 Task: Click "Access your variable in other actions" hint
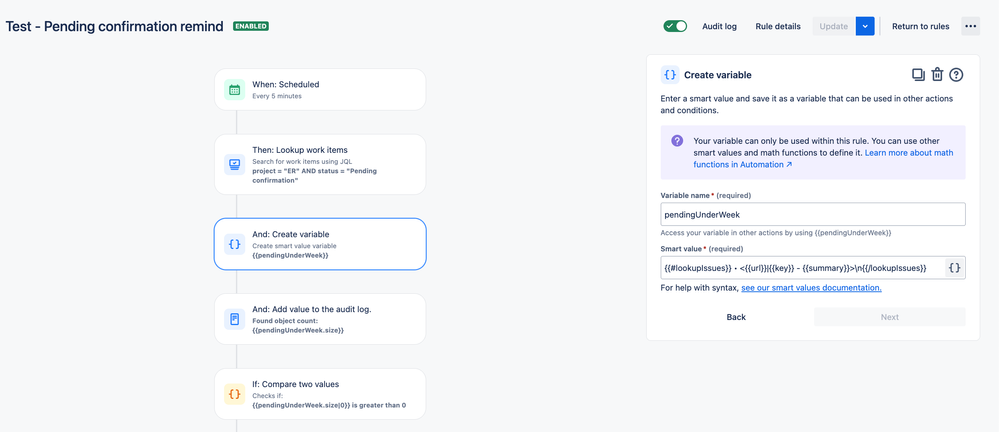pyautogui.click(x=775, y=233)
